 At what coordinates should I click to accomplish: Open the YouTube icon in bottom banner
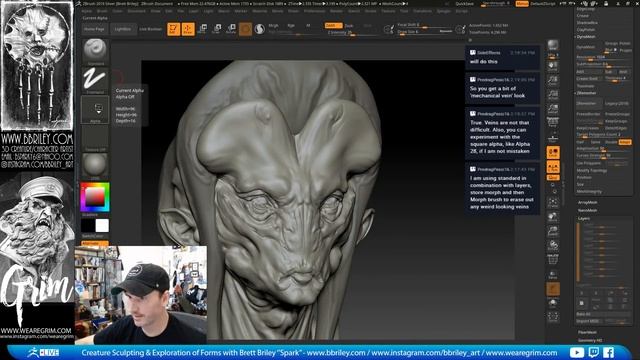point(577,352)
